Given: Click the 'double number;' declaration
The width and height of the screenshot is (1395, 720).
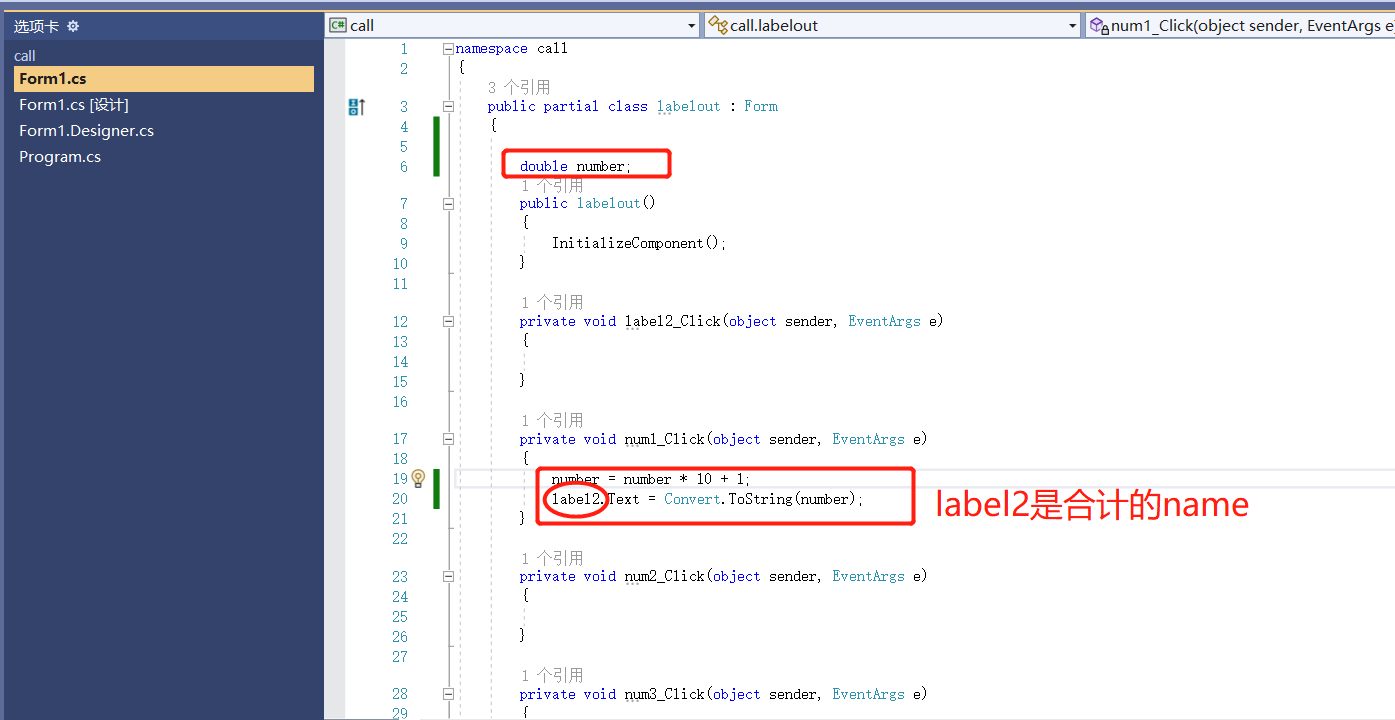Looking at the screenshot, I should coord(576,166).
